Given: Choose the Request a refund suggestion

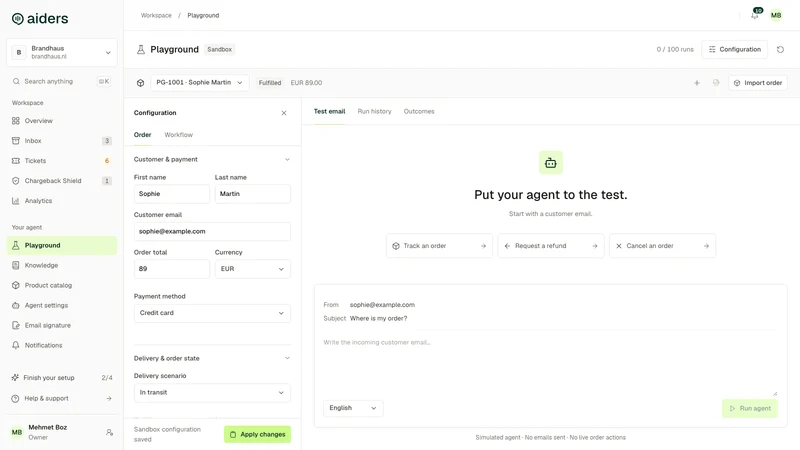Looking at the screenshot, I should point(551,246).
